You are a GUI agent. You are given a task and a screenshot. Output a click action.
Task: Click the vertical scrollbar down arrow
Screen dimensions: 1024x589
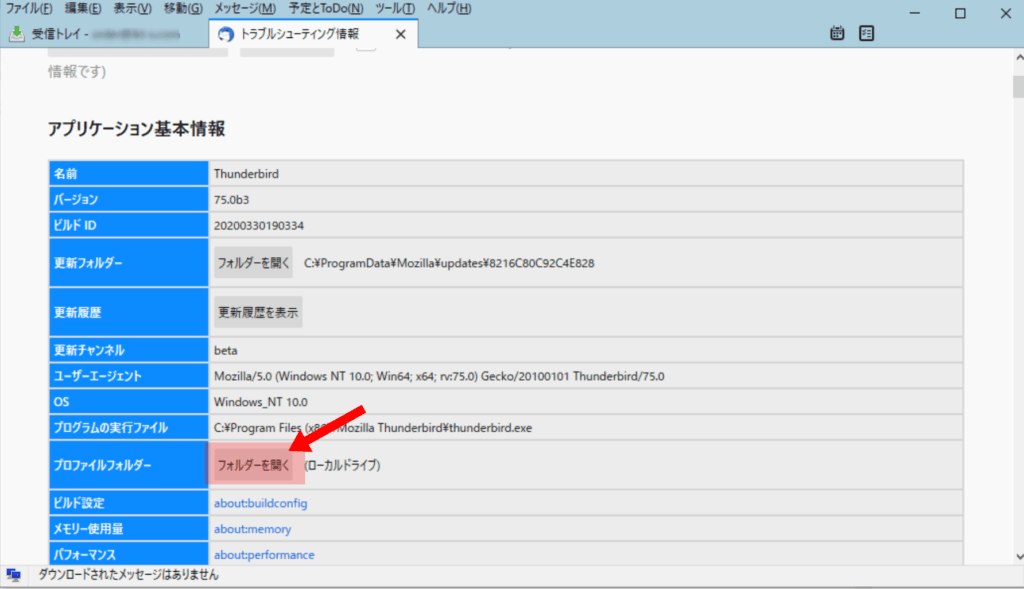tap(1015, 556)
